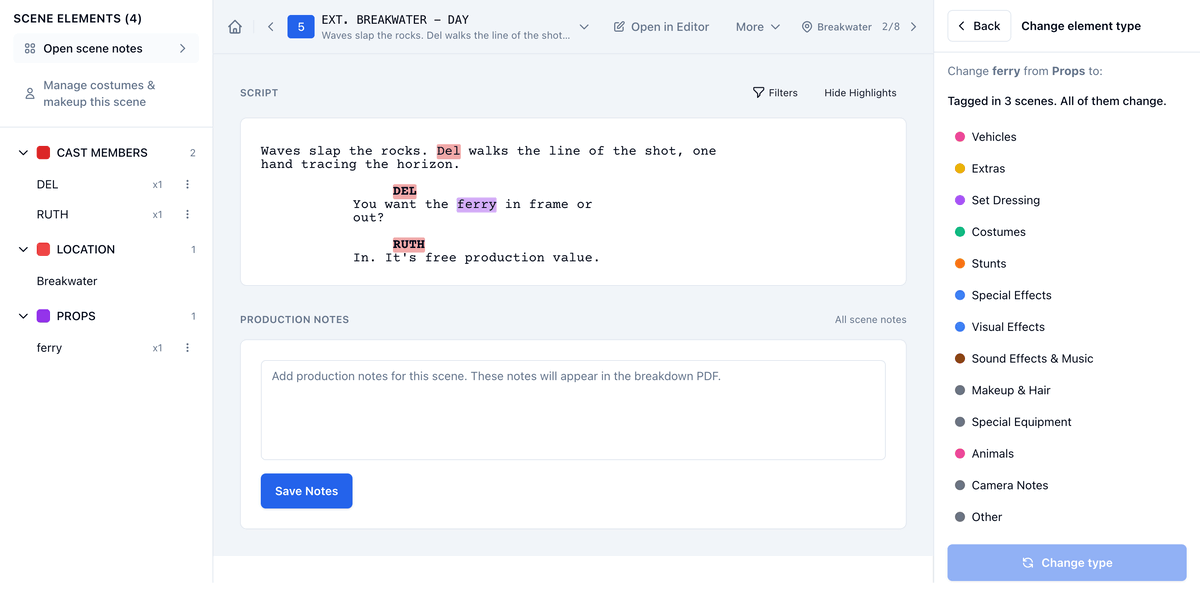The width and height of the screenshot is (1200, 601).
Task: Select ferry in props list
Action: (49, 348)
